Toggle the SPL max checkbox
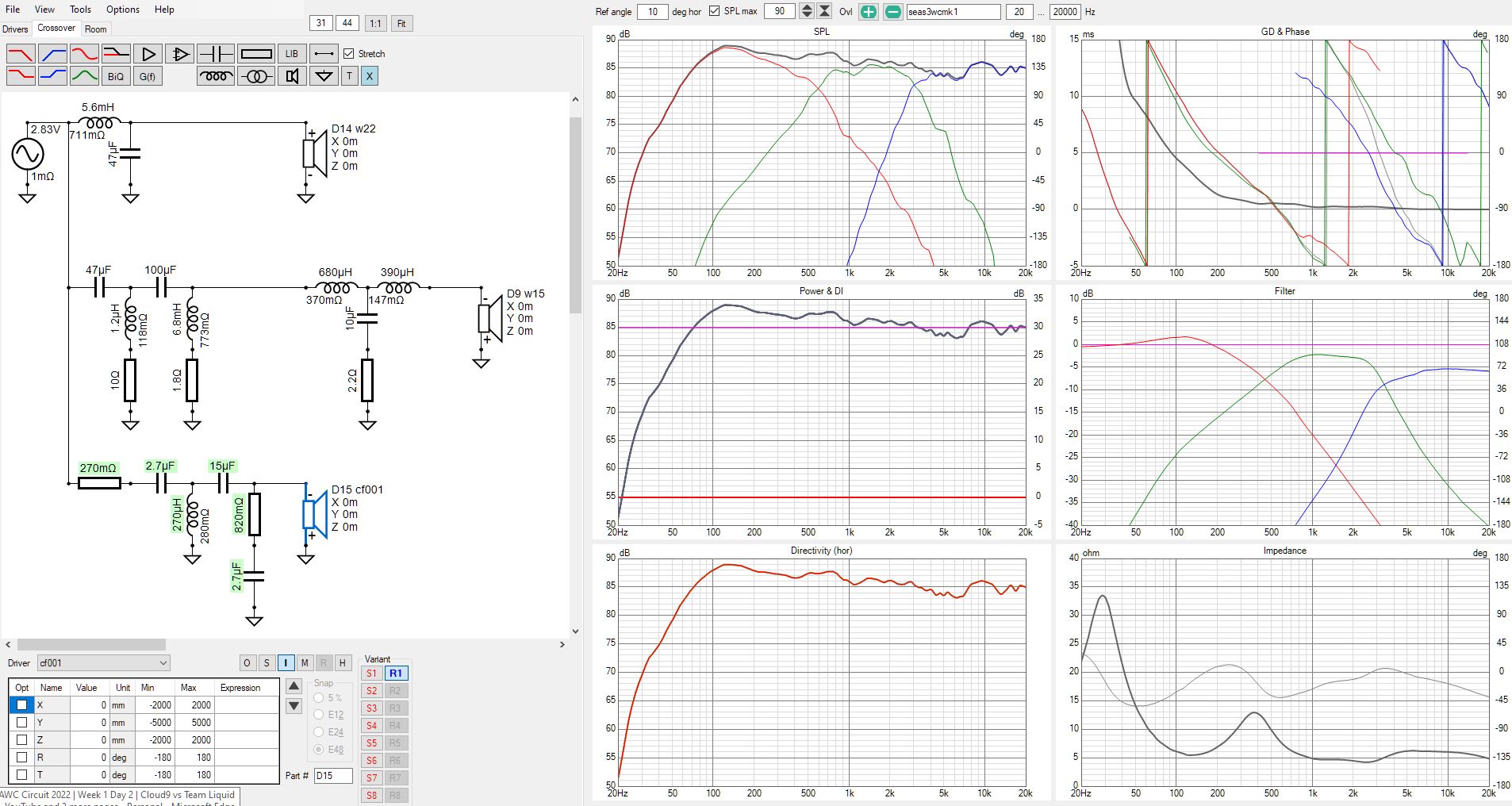 pyautogui.click(x=715, y=11)
